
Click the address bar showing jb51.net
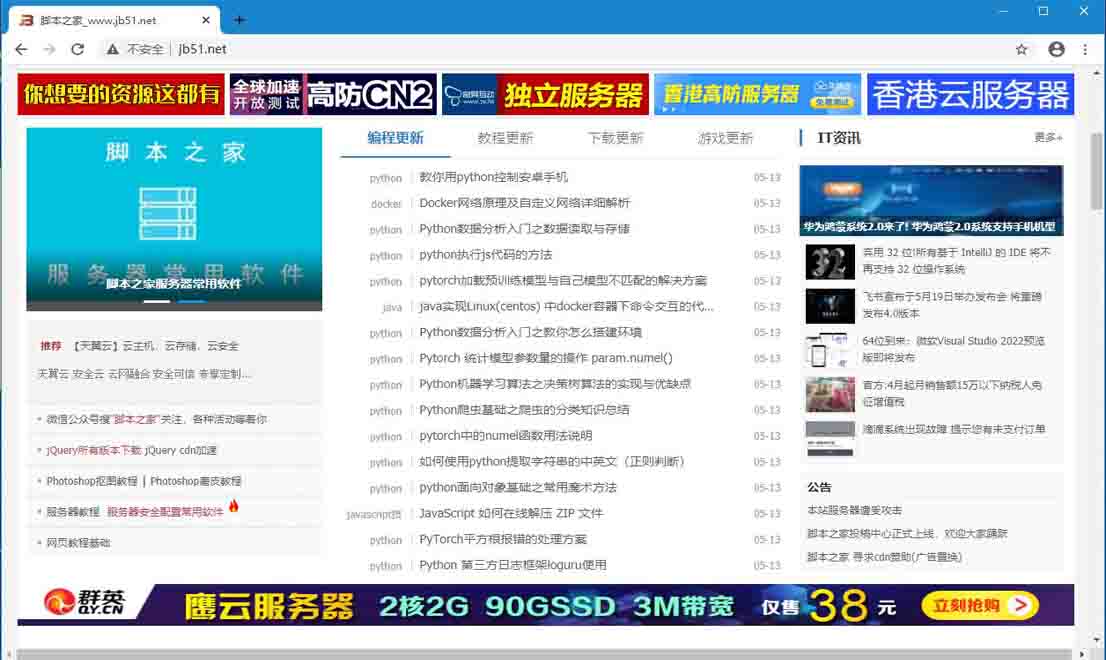pyautogui.click(x=550, y=49)
